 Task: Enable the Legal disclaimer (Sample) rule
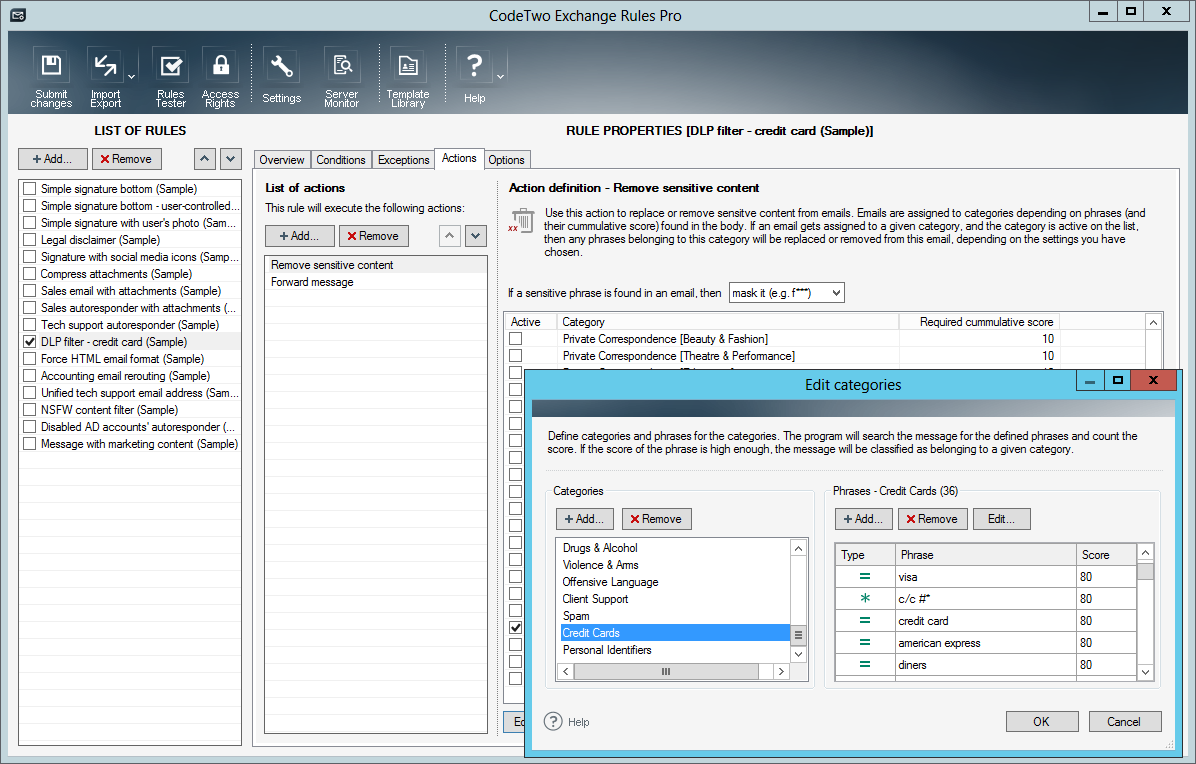[x=30, y=239]
